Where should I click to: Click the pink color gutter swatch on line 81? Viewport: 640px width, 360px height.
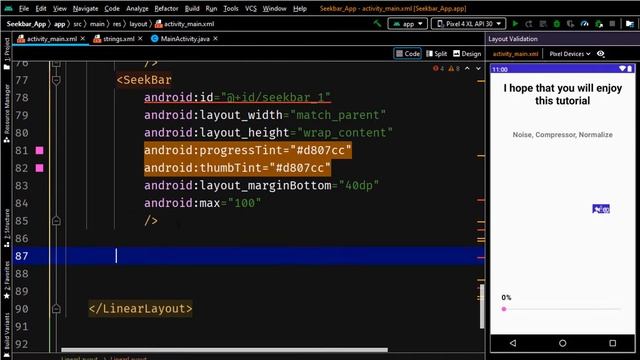(x=40, y=151)
